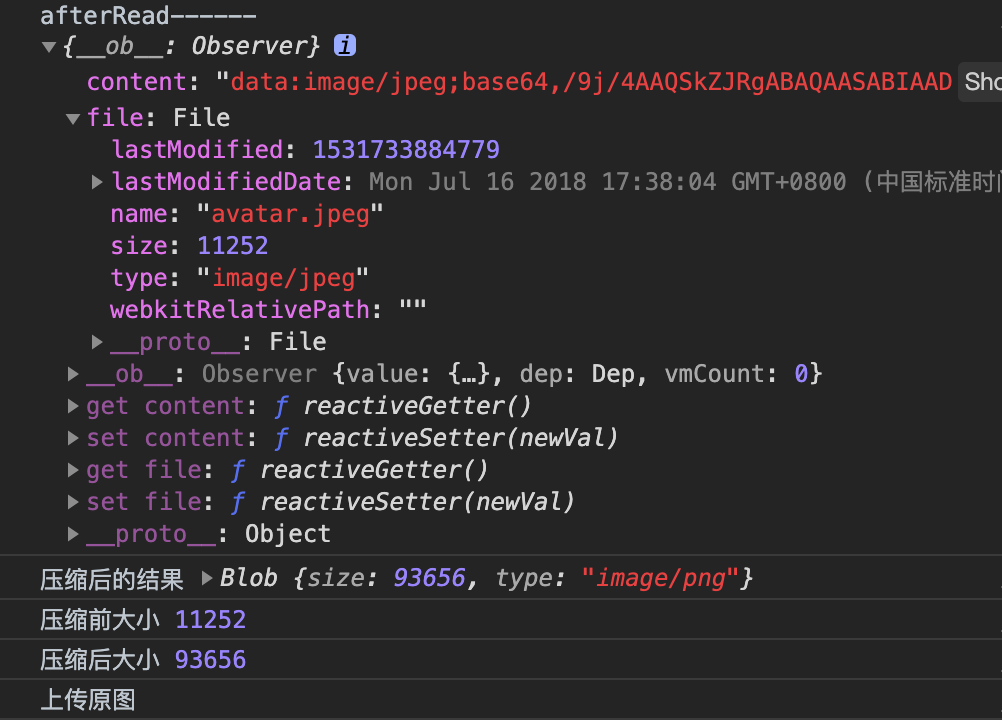This screenshot has width=1002, height=720.
Task: Expand the get file reactiveGetter entry
Action: [x=73, y=470]
